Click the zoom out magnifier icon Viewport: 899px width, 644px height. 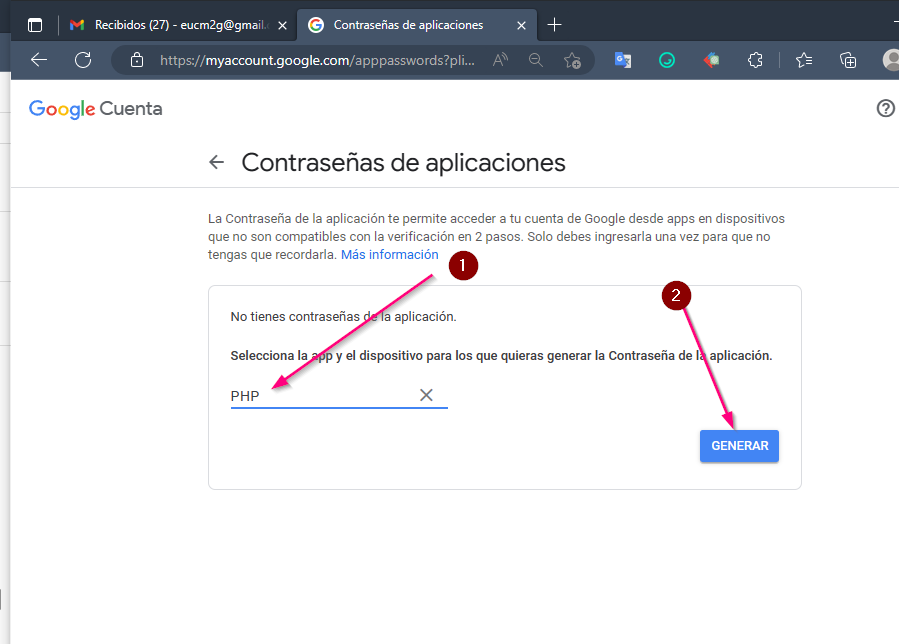click(536, 60)
